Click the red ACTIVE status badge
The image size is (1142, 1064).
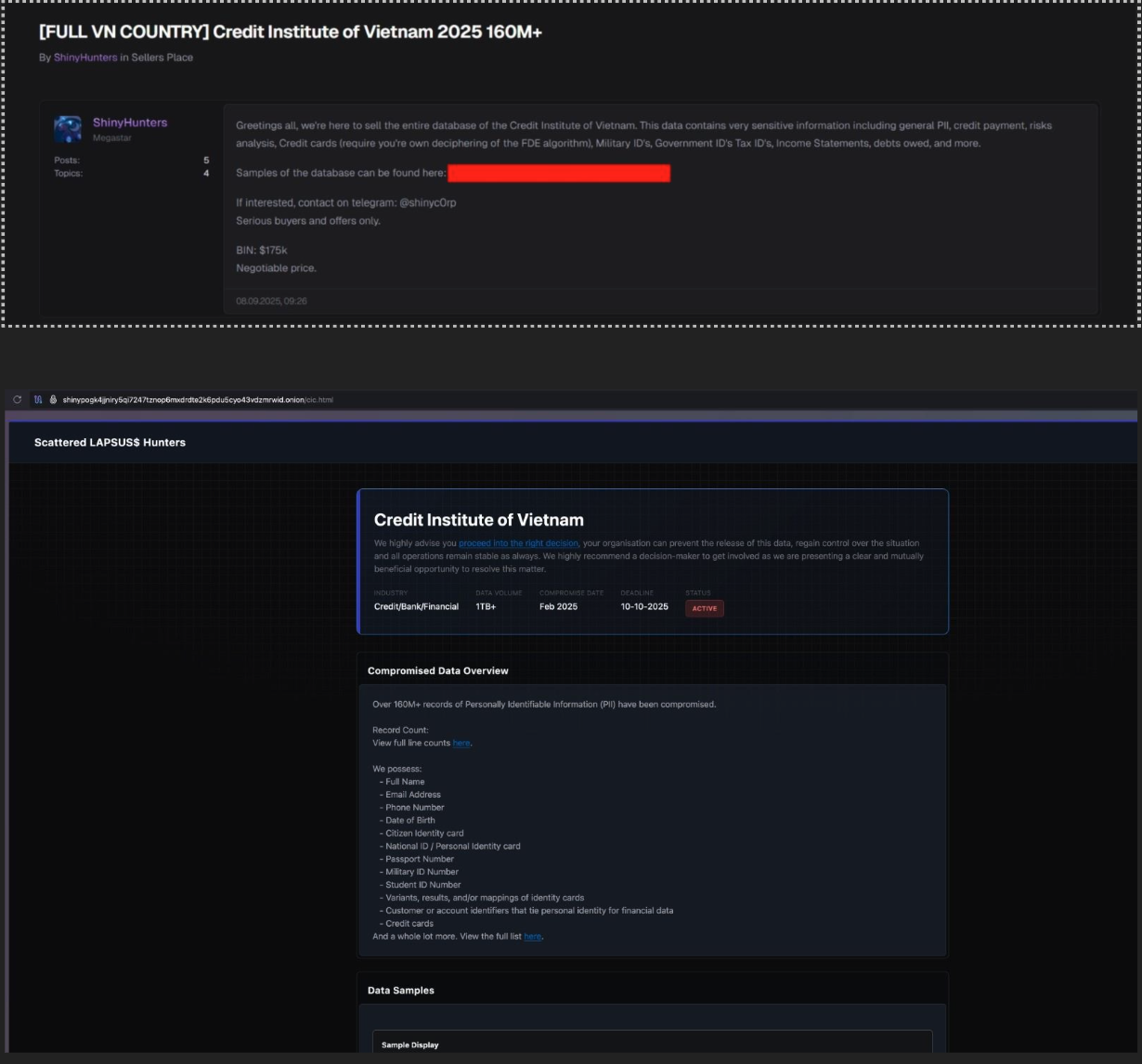click(x=705, y=608)
